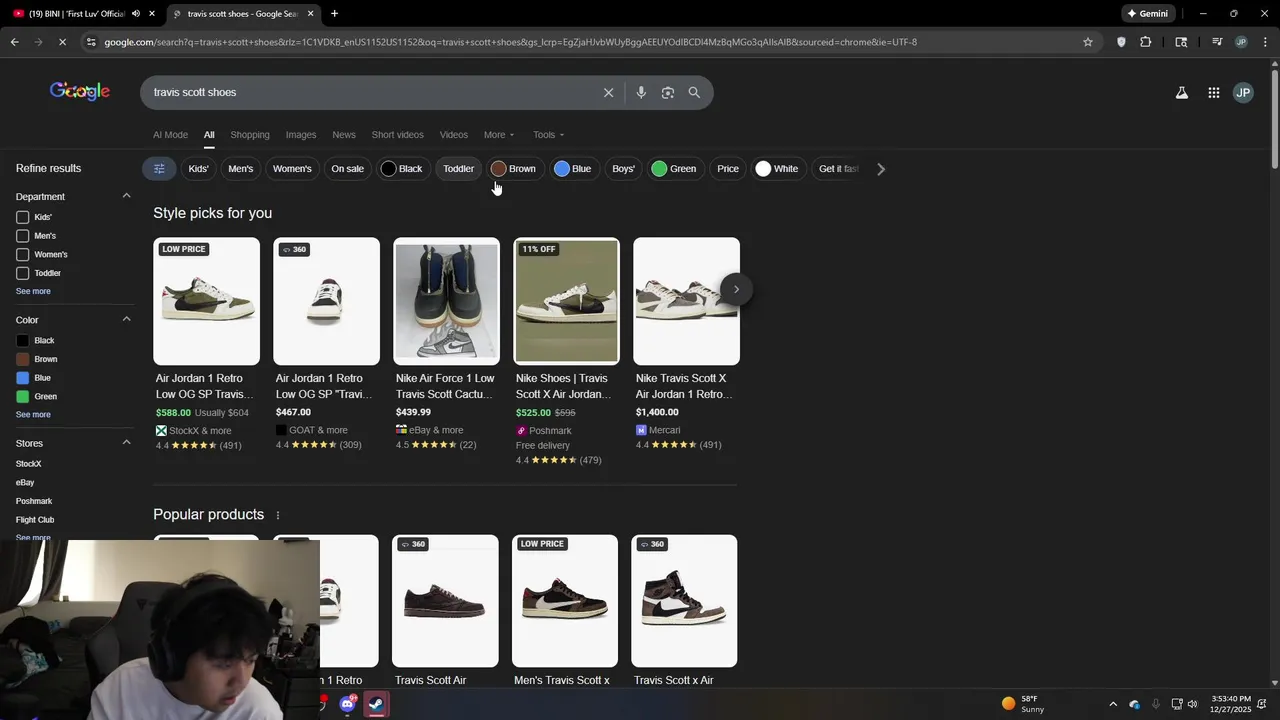The height and width of the screenshot is (720, 1280).
Task: Click the magnifying glass search icon
Action: pyautogui.click(x=694, y=92)
